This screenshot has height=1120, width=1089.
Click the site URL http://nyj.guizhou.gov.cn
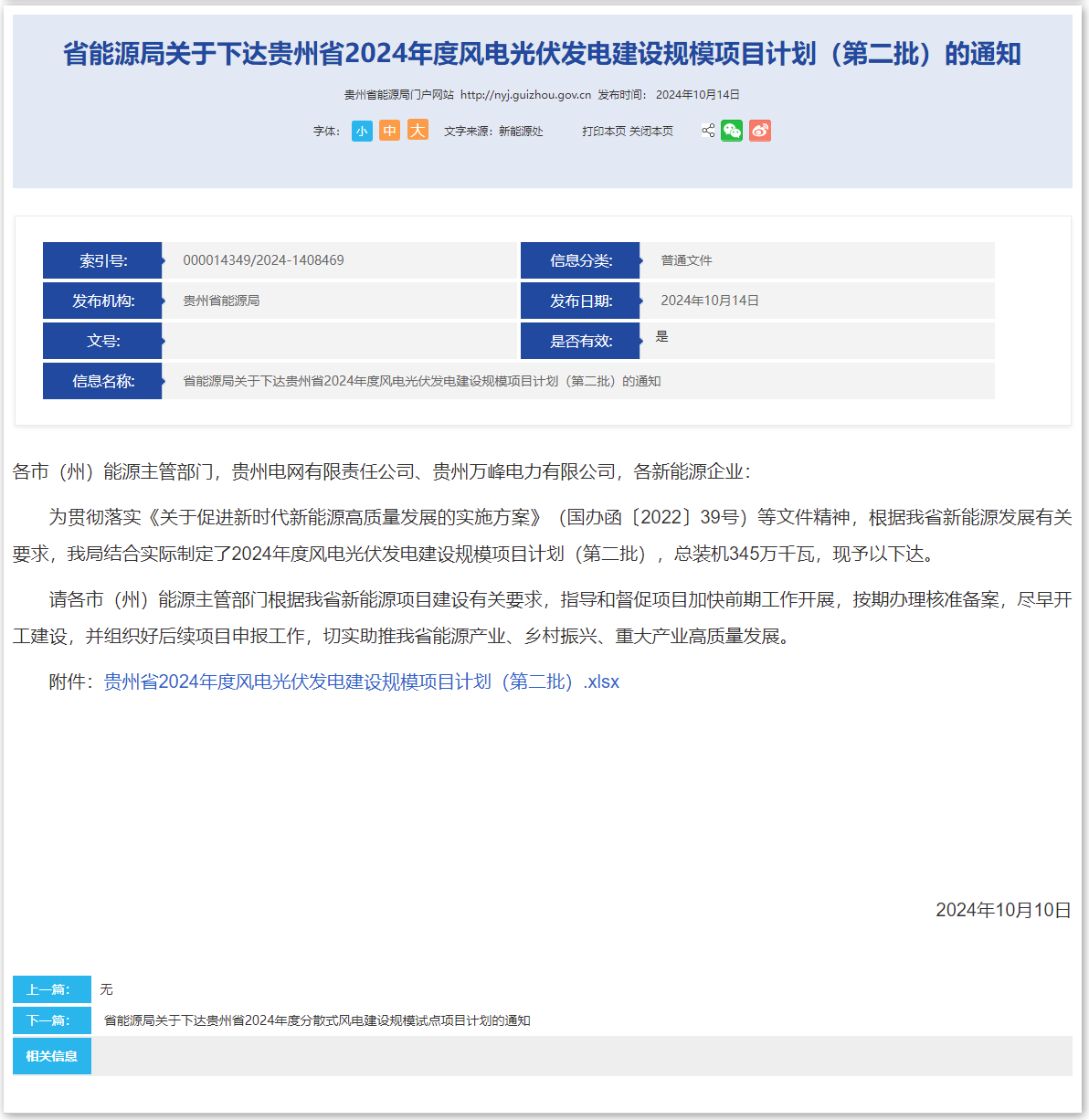click(x=525, y=95)
